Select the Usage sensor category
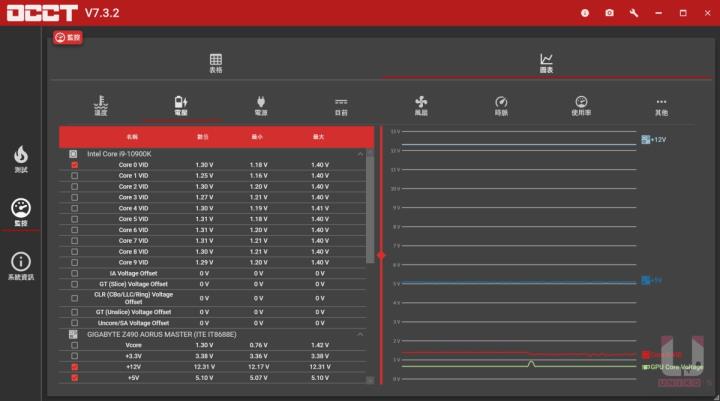The height and width of the screenshot is (401, 720). (581, 105)
